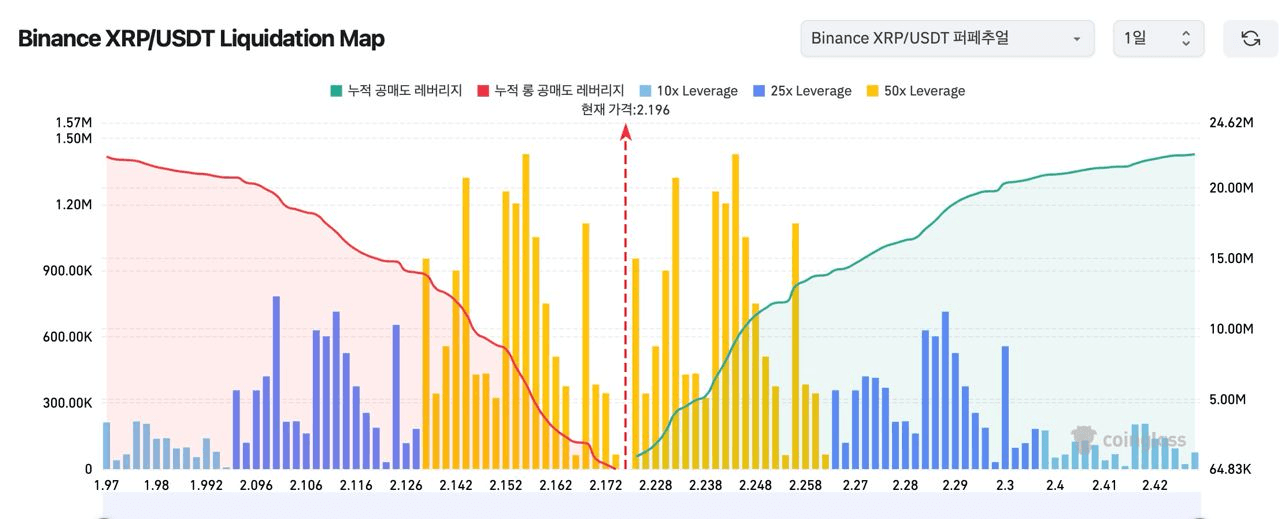This screenshot has height=519, width=1280.
Task: Toggle the 누적 롱 공매도 레버리지 legend series
Action: click(x=552, y=91)
